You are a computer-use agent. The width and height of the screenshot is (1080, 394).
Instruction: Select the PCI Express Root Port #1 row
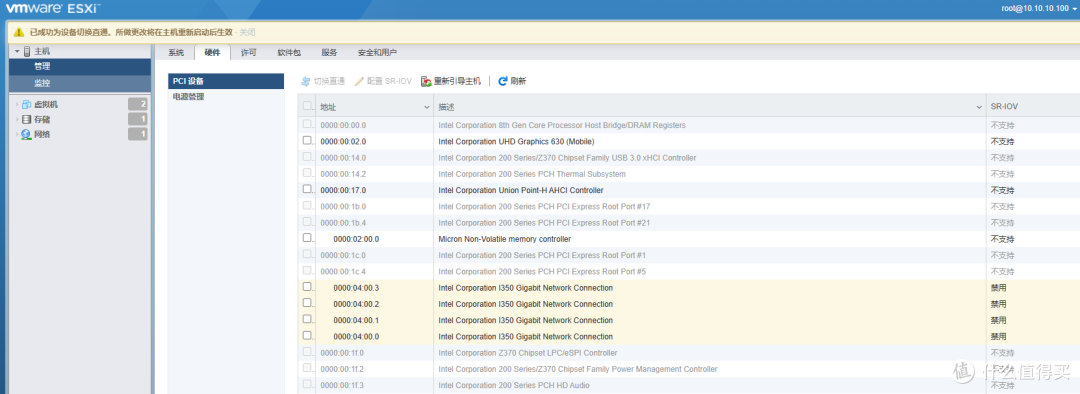[689, 255]
